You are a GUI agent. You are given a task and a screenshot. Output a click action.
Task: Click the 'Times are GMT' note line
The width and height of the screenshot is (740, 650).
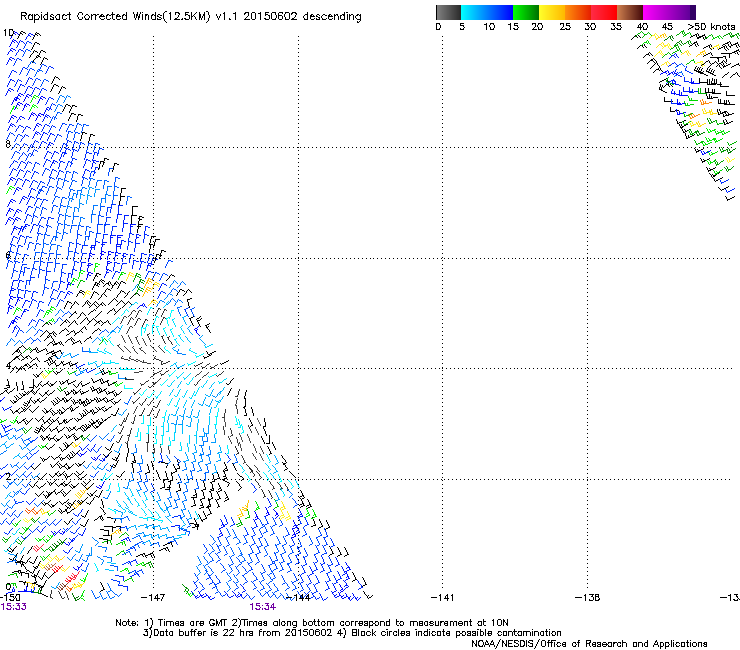pyautogui.click(x=312, y=623)
